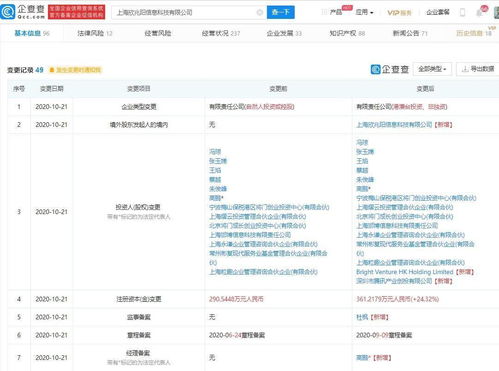Open 宁波梅山保税港区 investment center link in 变更后 column
Viewport: 499px width, 371px height.
[x=416, y=198]
